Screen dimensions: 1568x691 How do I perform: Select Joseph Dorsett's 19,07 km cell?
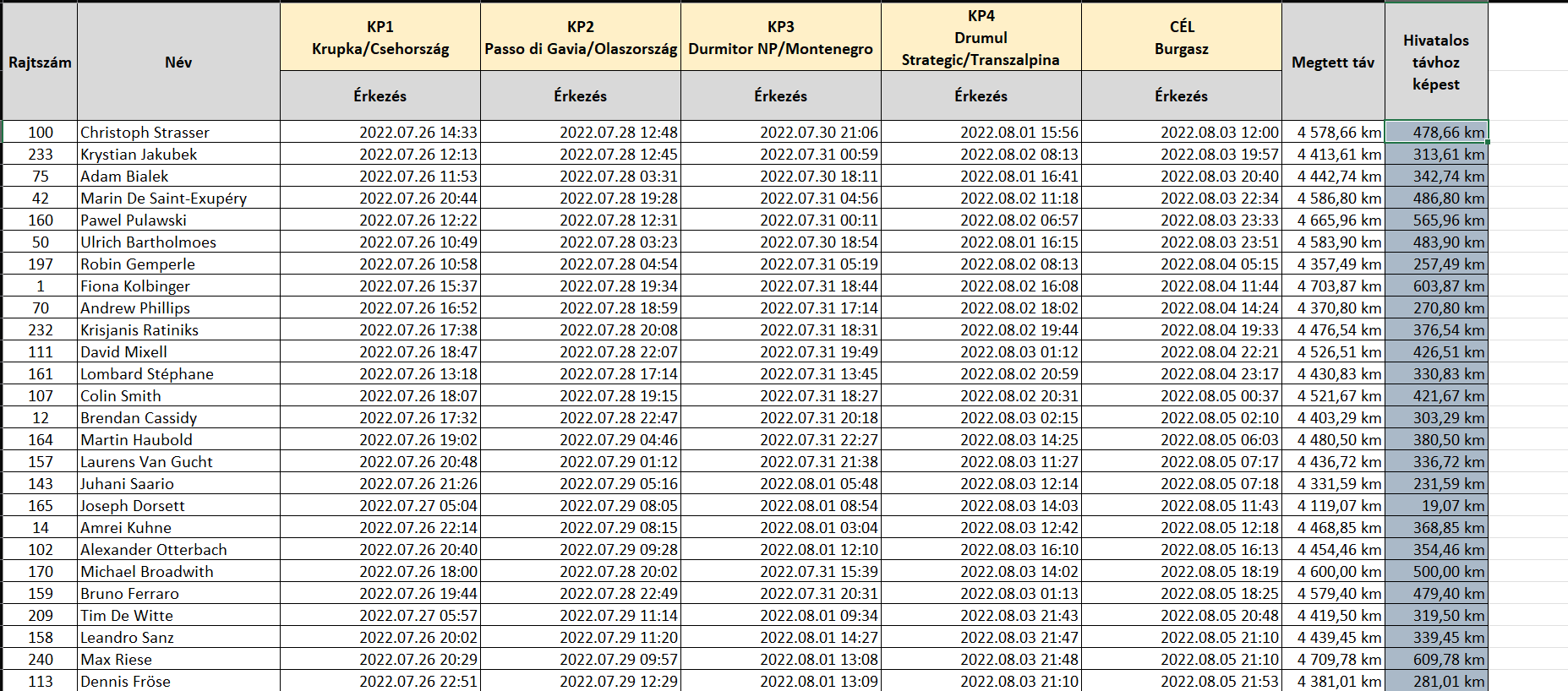[1436, 505]
